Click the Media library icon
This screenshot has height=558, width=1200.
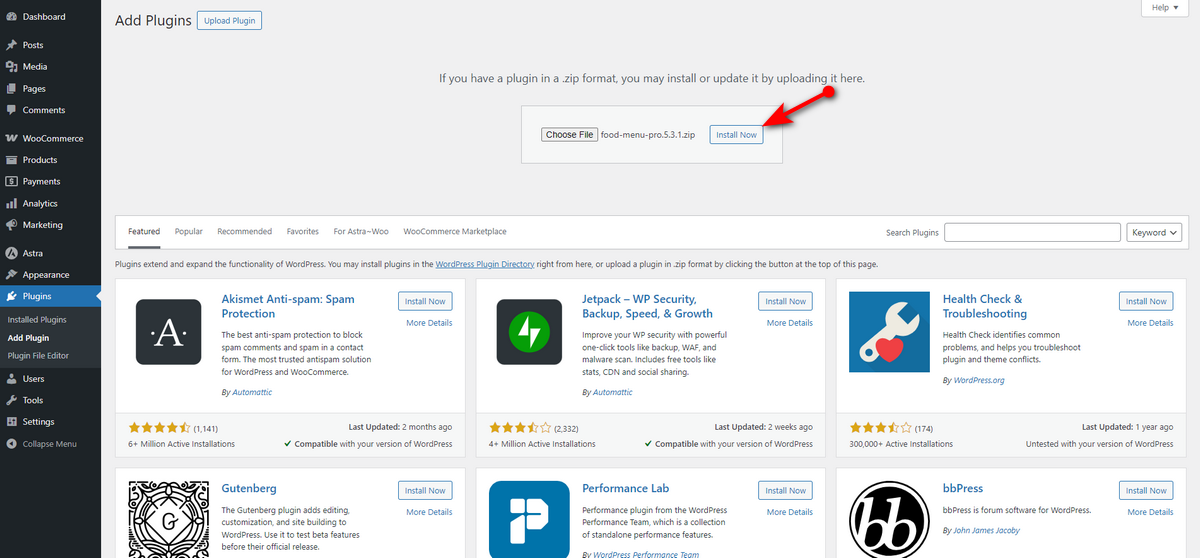[x=11, y=67]
